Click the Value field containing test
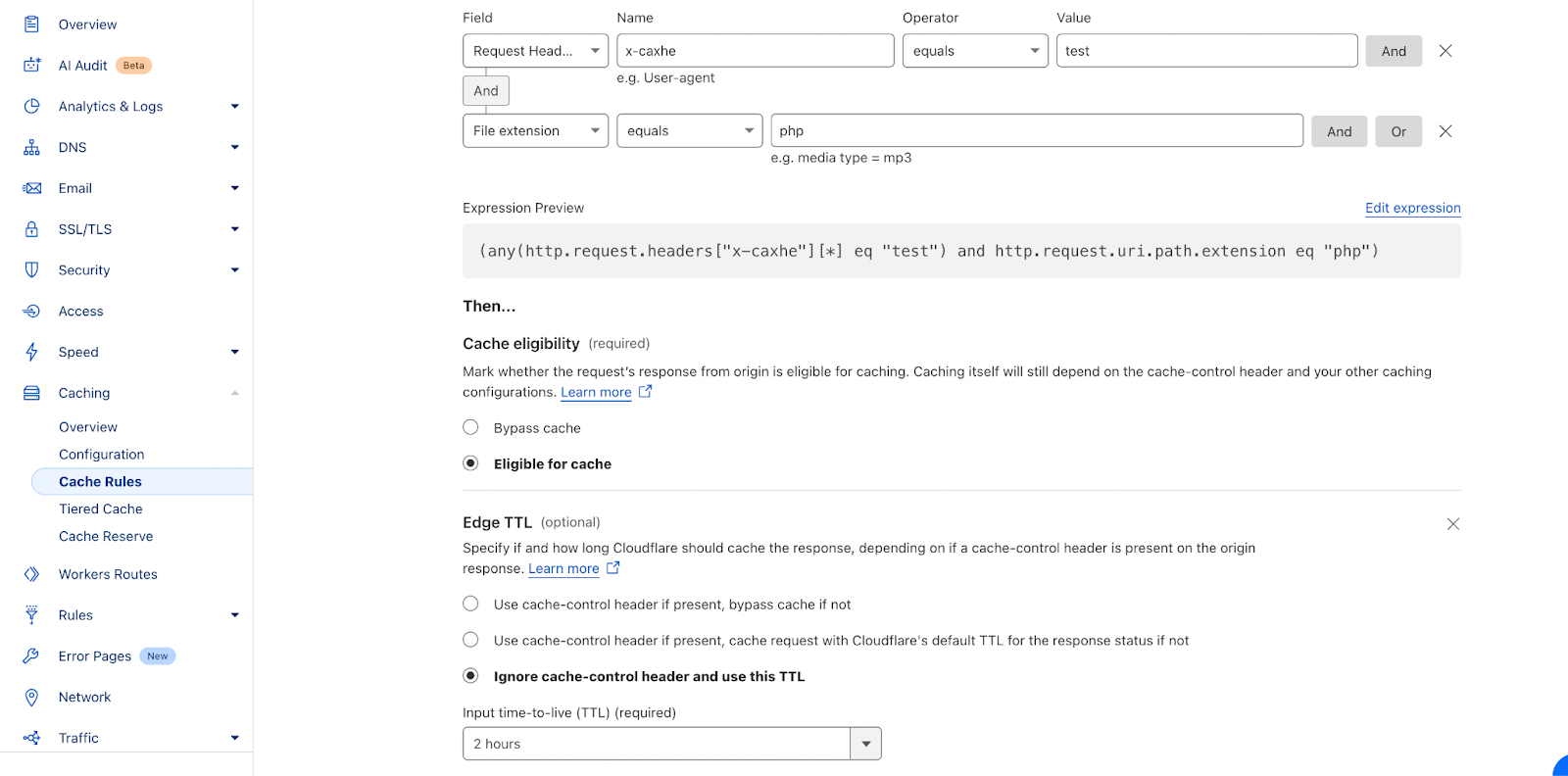The height and width of the screenshot is (776, 1568). pos(1207,51)
